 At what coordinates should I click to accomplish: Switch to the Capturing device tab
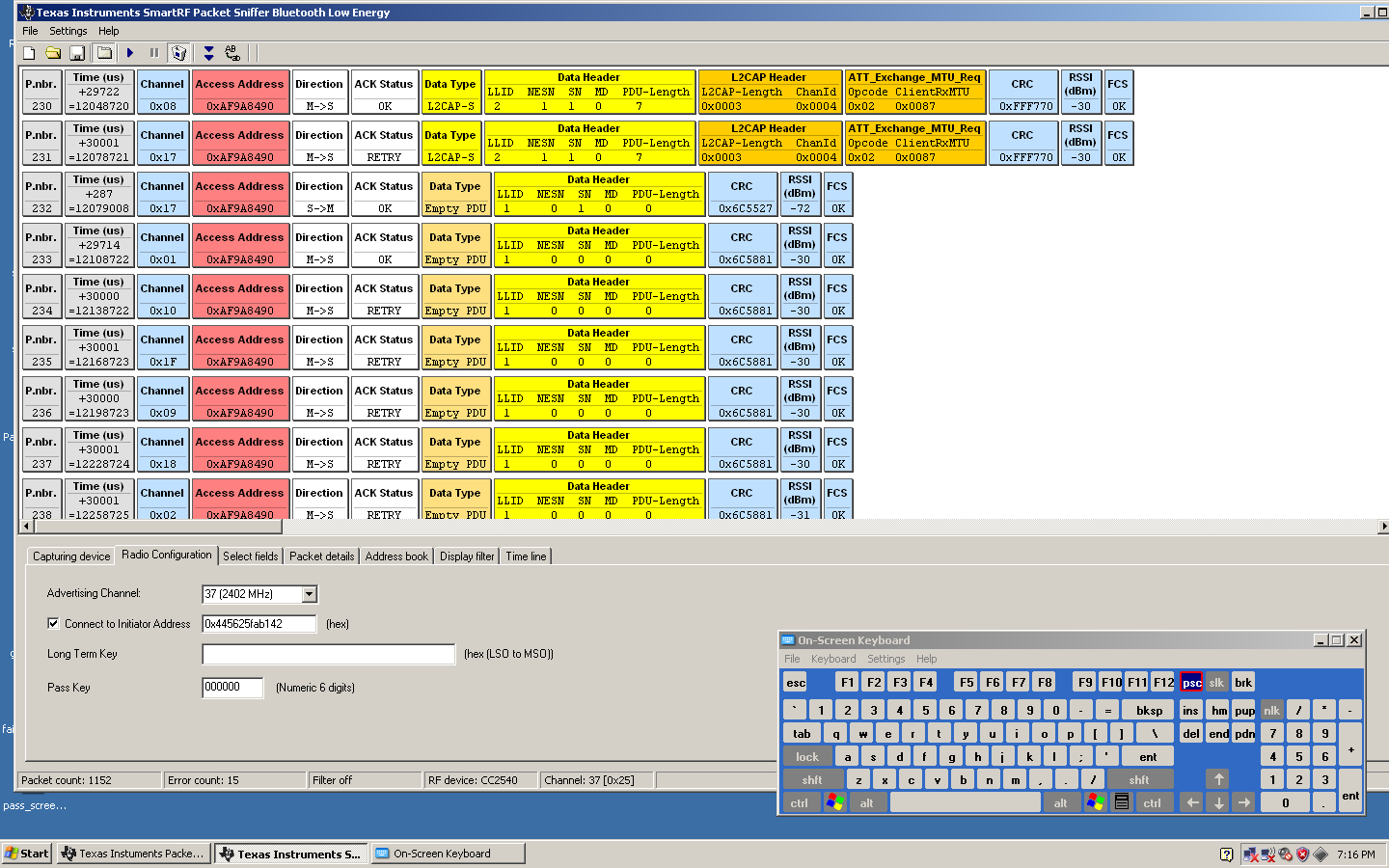(x=71, y=556)
